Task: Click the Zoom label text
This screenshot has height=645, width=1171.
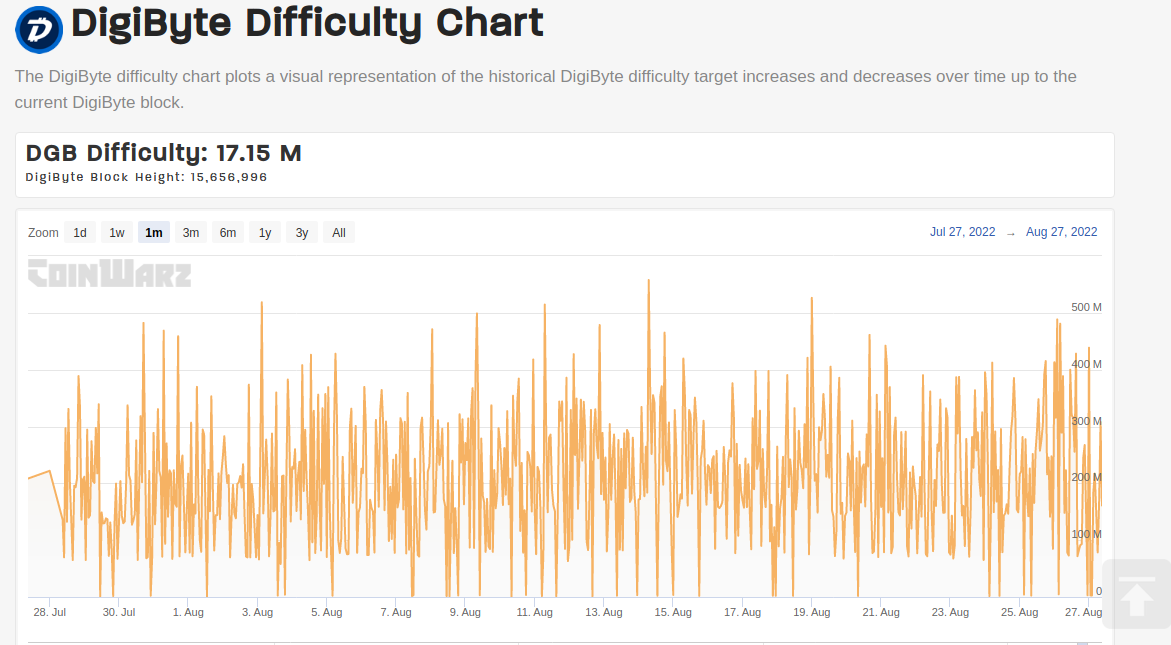Action: pos(43,233)
